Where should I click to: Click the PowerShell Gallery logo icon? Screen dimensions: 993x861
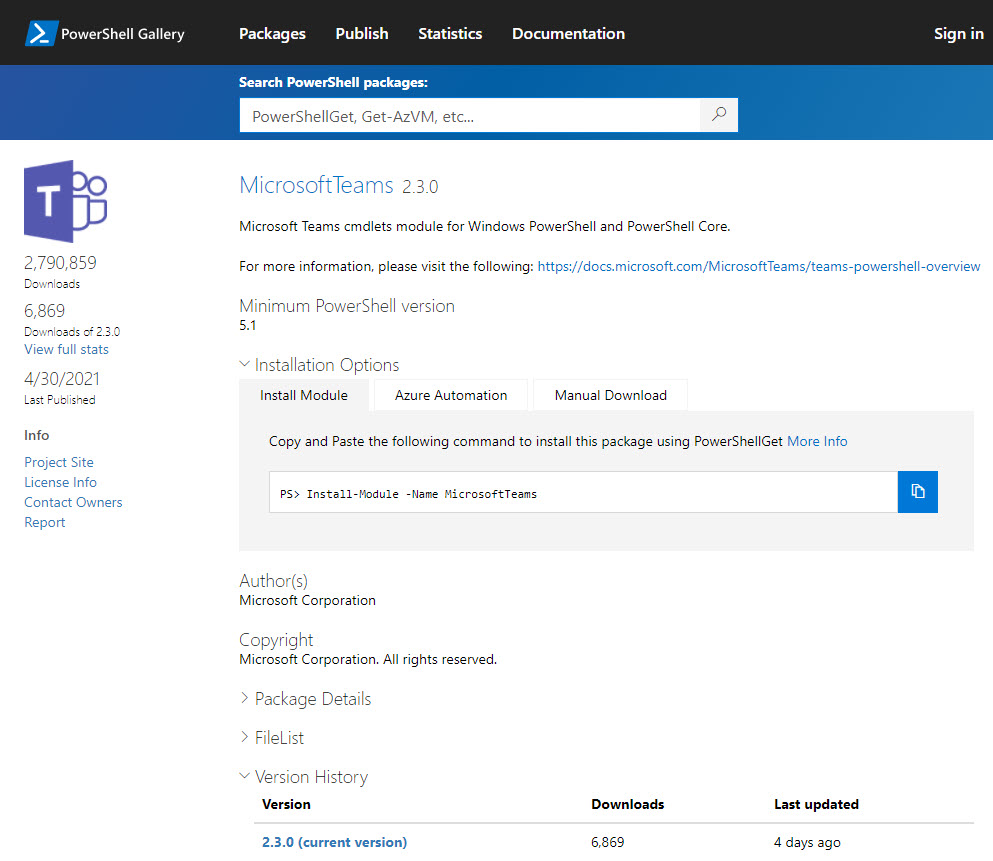(x=42, y=34)
